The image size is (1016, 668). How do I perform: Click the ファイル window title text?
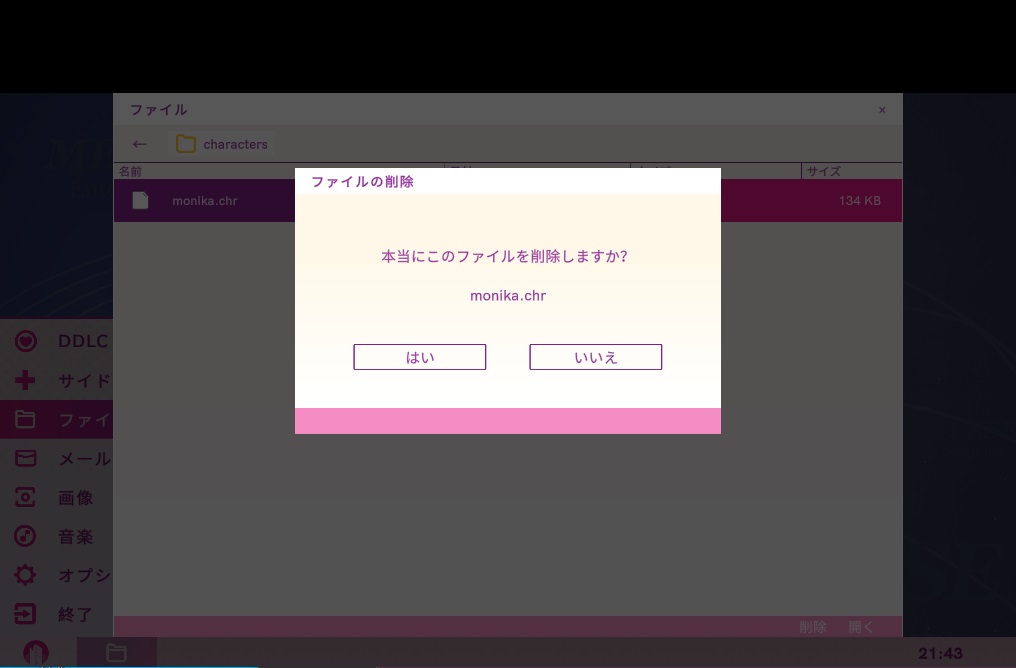(x=159, y=109)
